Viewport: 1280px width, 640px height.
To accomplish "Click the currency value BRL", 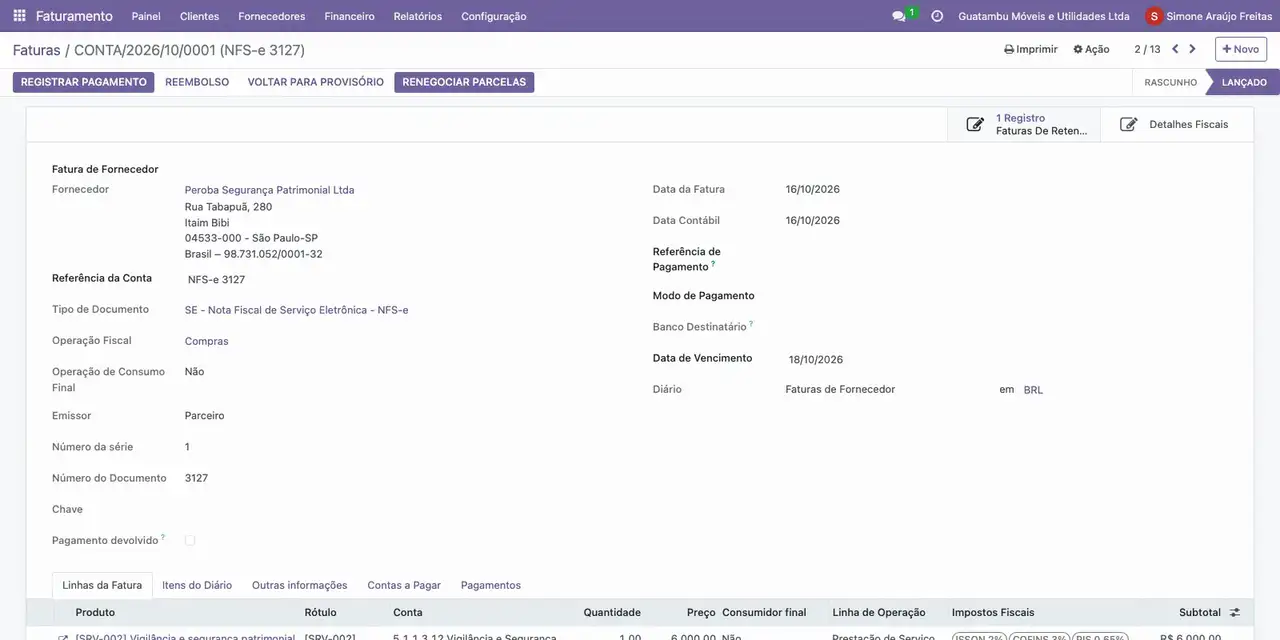I will (1033, 390).
